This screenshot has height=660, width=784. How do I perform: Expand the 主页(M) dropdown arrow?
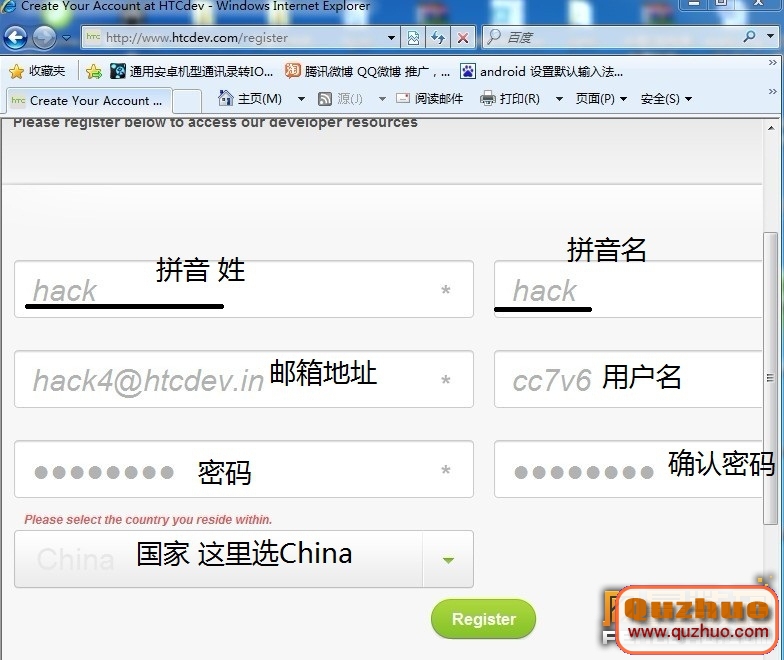click(x=302, y=99)
